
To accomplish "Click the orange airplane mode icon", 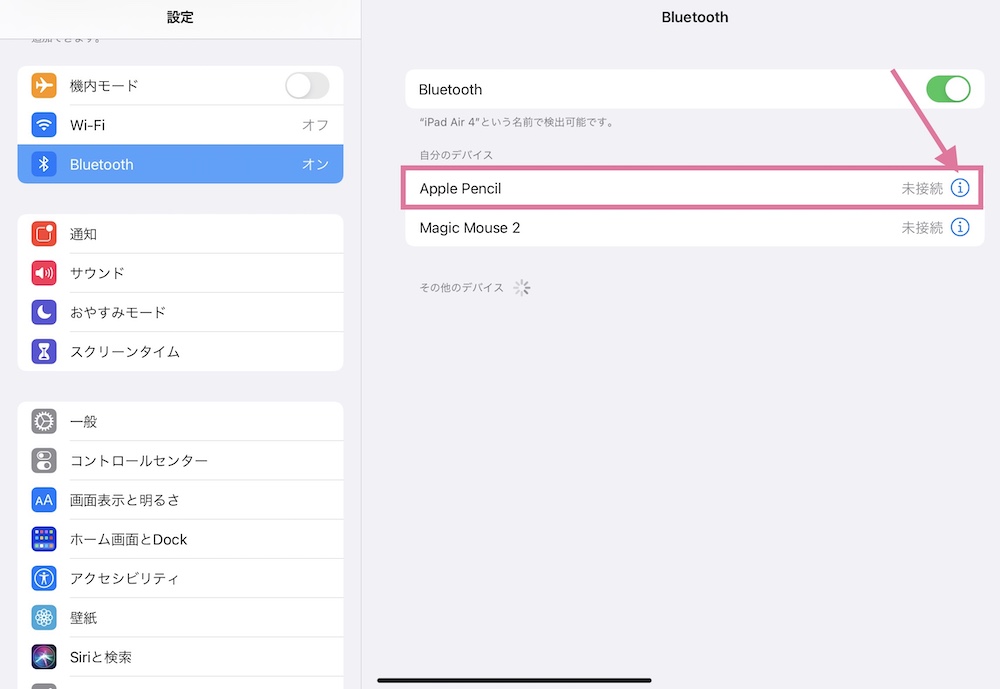I will [x=43, y=85].
